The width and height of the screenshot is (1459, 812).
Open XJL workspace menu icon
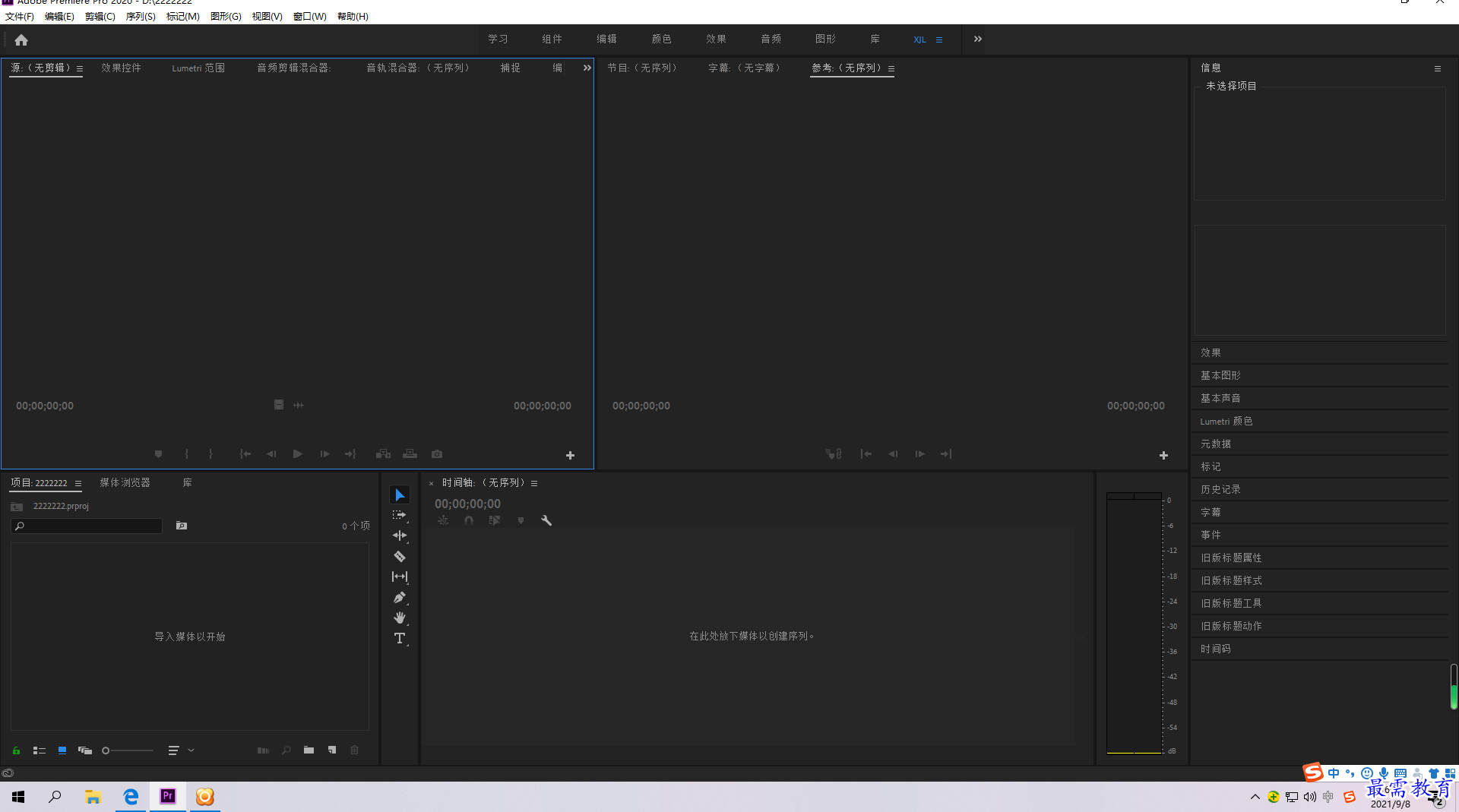939,39
